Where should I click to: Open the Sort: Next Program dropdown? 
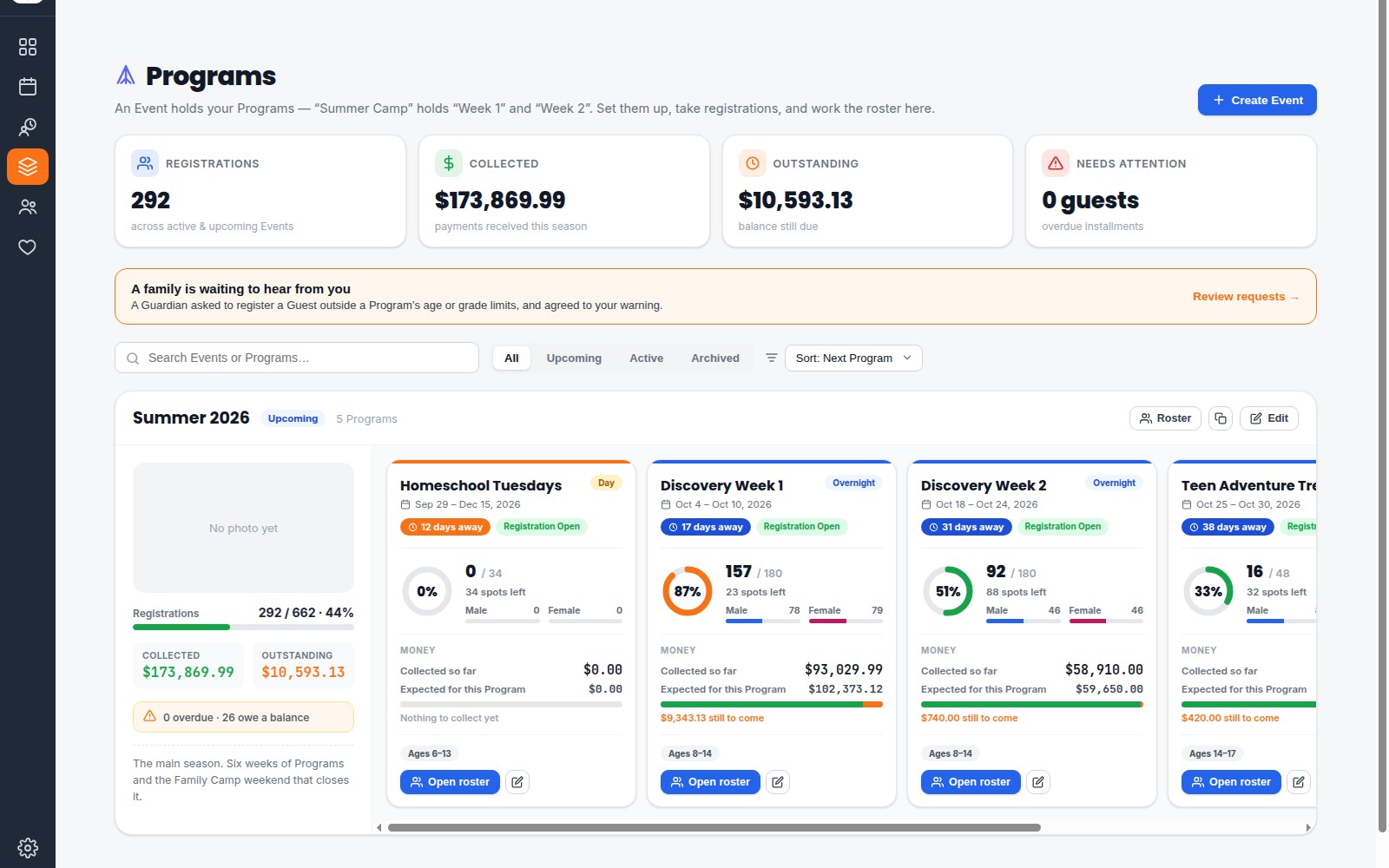click(853, 358)
